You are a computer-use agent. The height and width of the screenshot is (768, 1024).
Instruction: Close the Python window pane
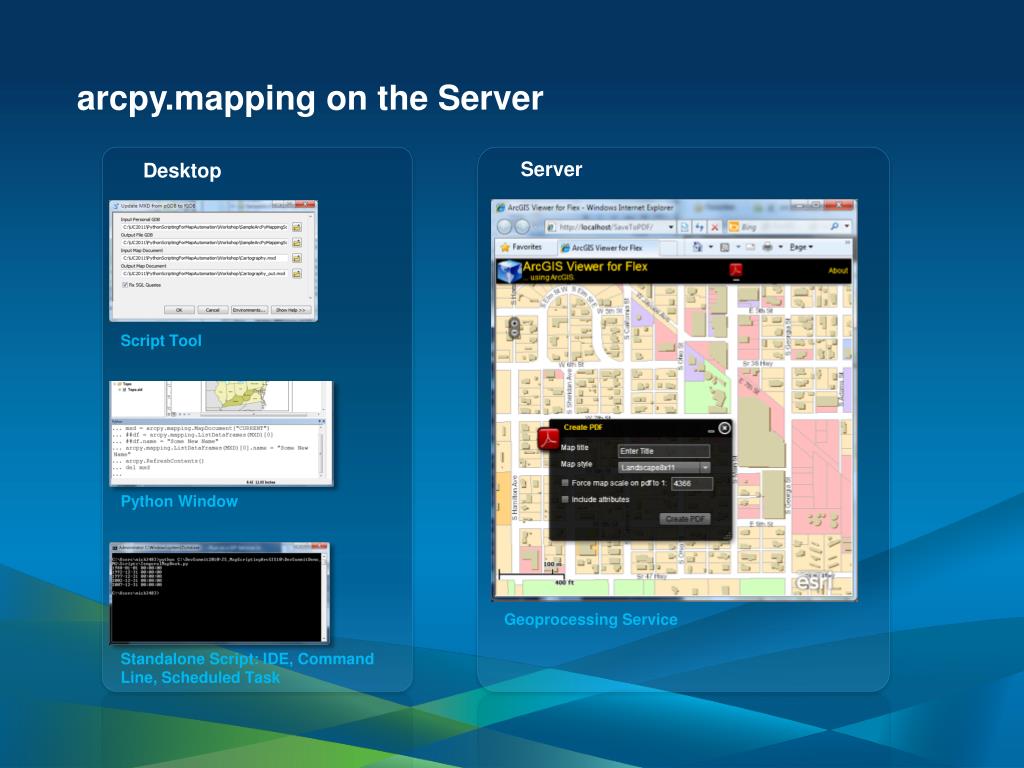pos(324,421)
